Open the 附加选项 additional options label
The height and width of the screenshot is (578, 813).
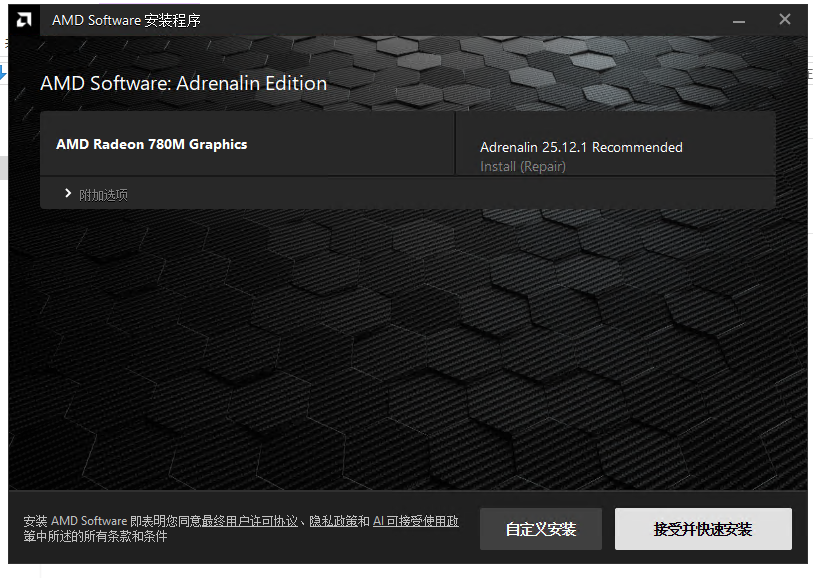[103, 195]
